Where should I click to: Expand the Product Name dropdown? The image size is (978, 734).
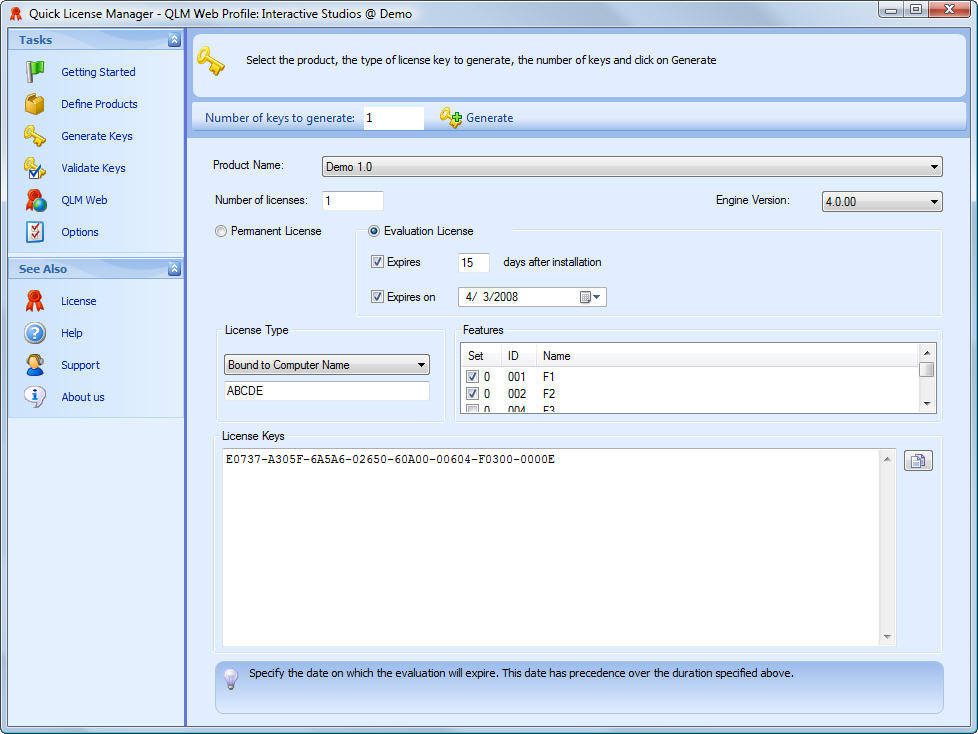pos(934,167)
